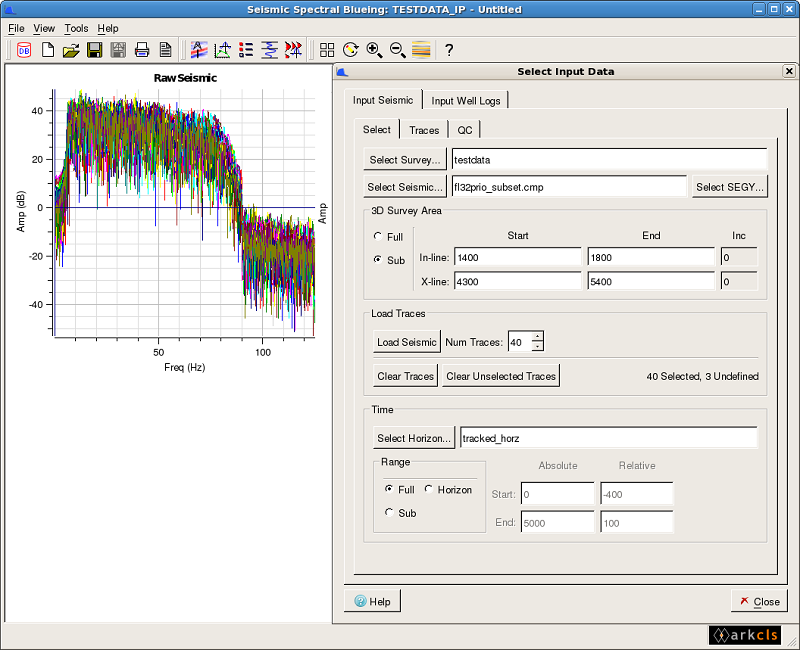Click the Select SEGY button
The width and height of the screenshot is (800, 650).
729,186
